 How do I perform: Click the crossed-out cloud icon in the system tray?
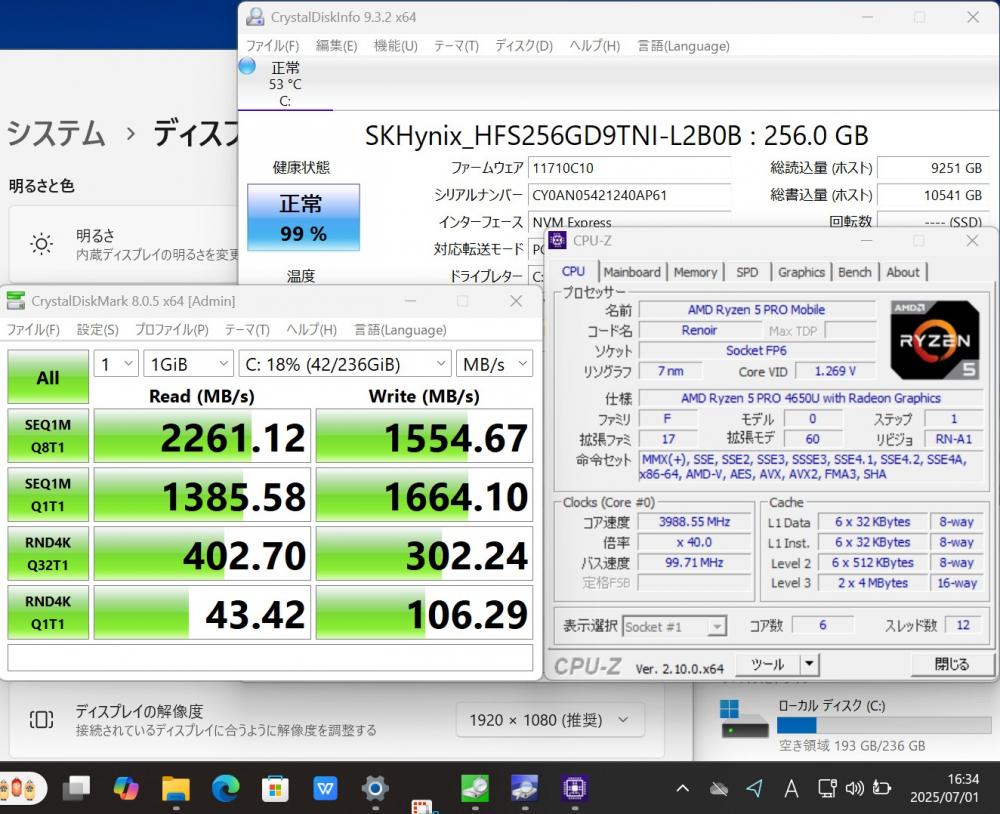coord(719,789)
